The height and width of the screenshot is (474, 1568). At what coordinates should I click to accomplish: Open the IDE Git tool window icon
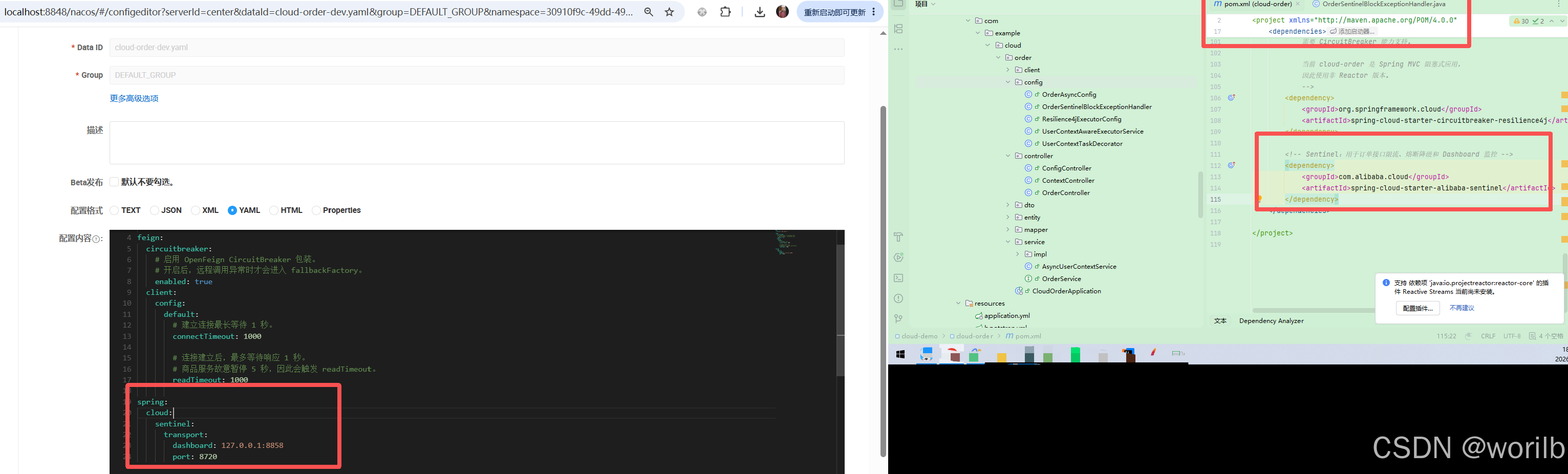coord(898,319)
